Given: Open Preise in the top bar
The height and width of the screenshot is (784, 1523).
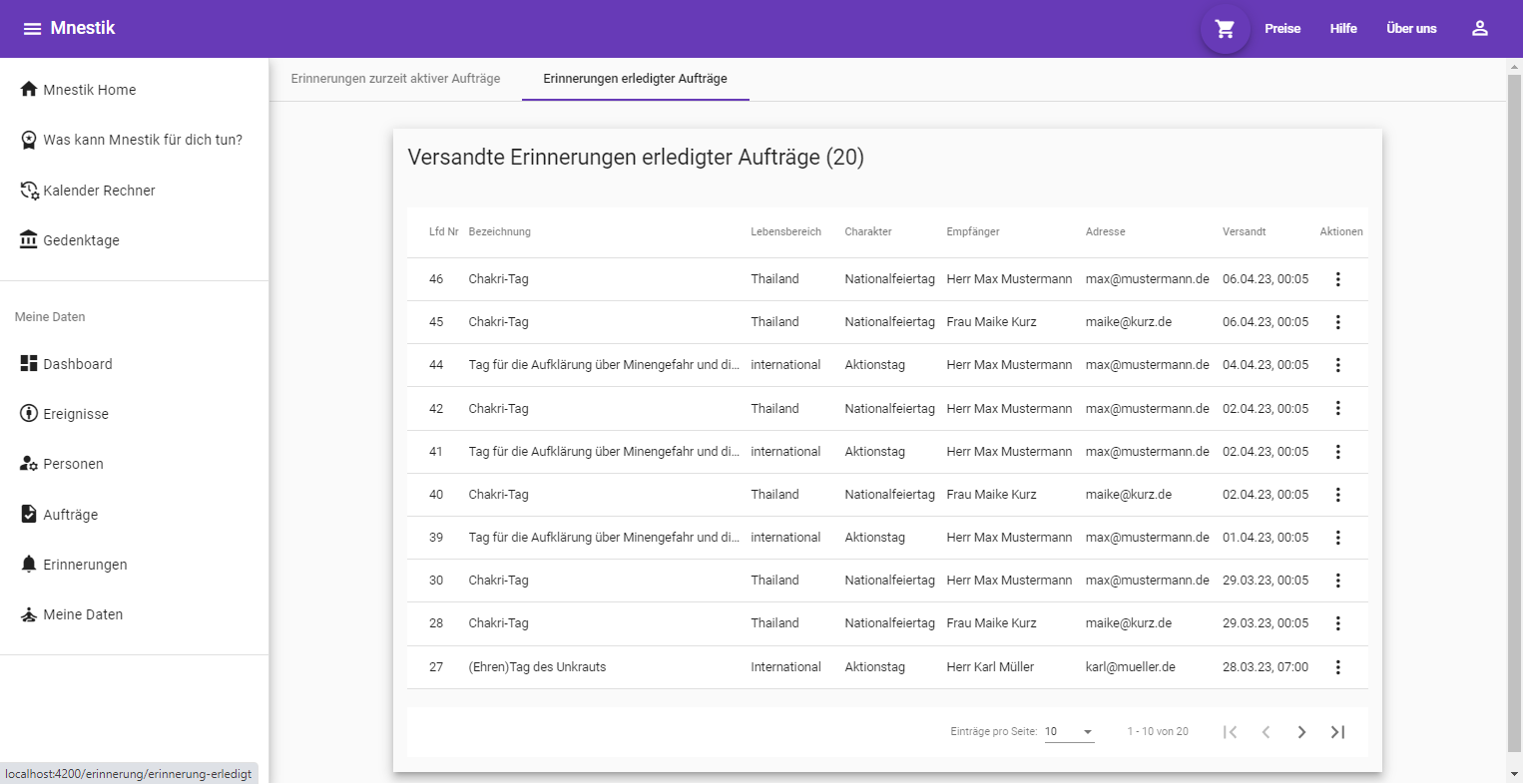Looking at the screenshot, I should point(1281,29).
